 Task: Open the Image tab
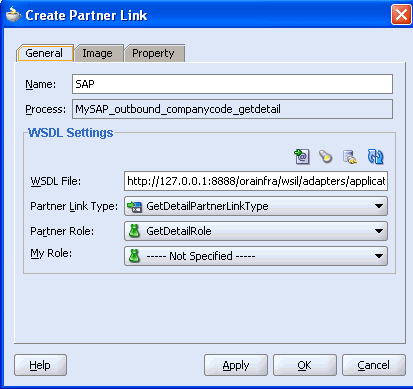(x=98, y=53)
